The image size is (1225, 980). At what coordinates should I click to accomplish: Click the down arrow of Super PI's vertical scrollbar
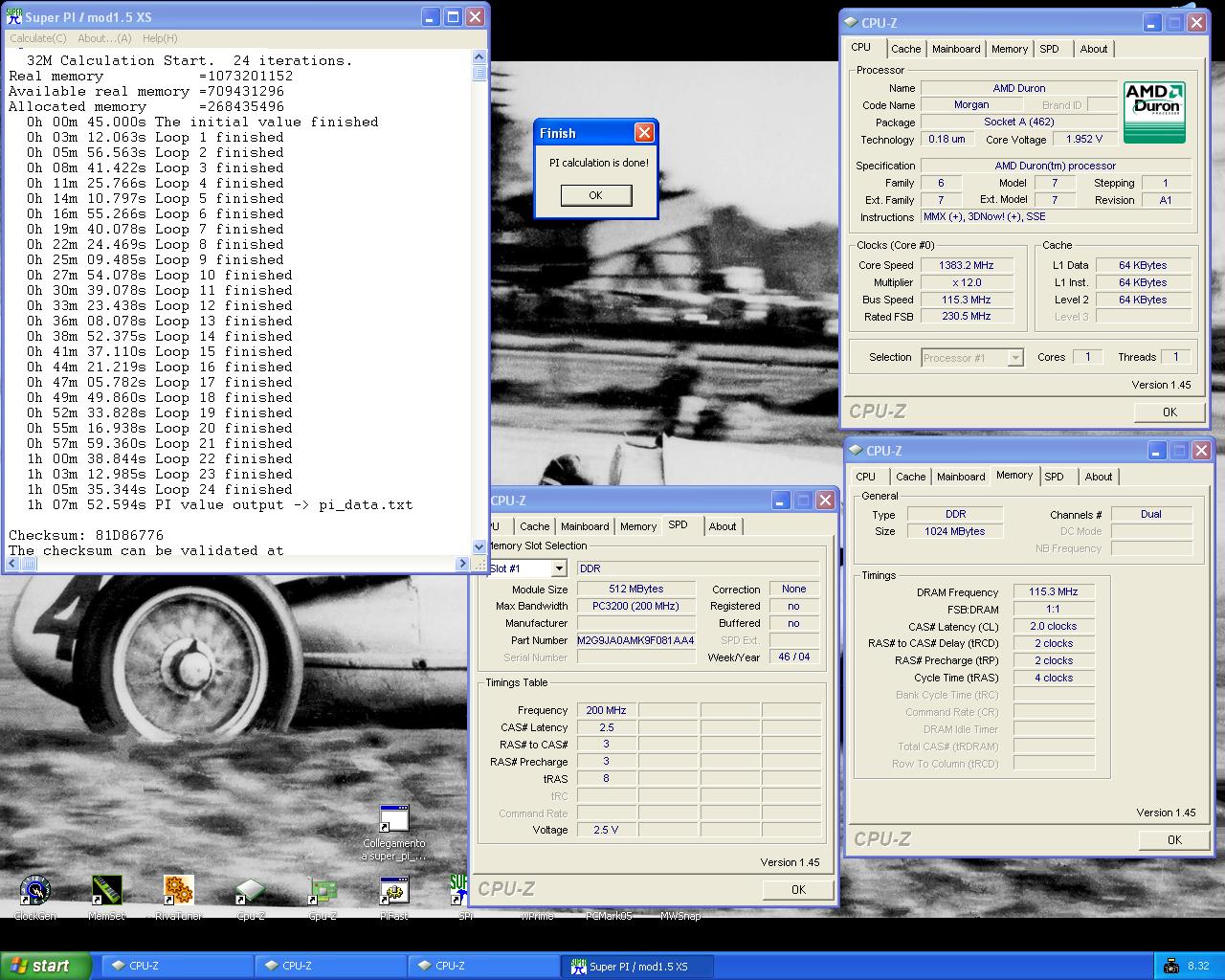click(x=479, y=546)
